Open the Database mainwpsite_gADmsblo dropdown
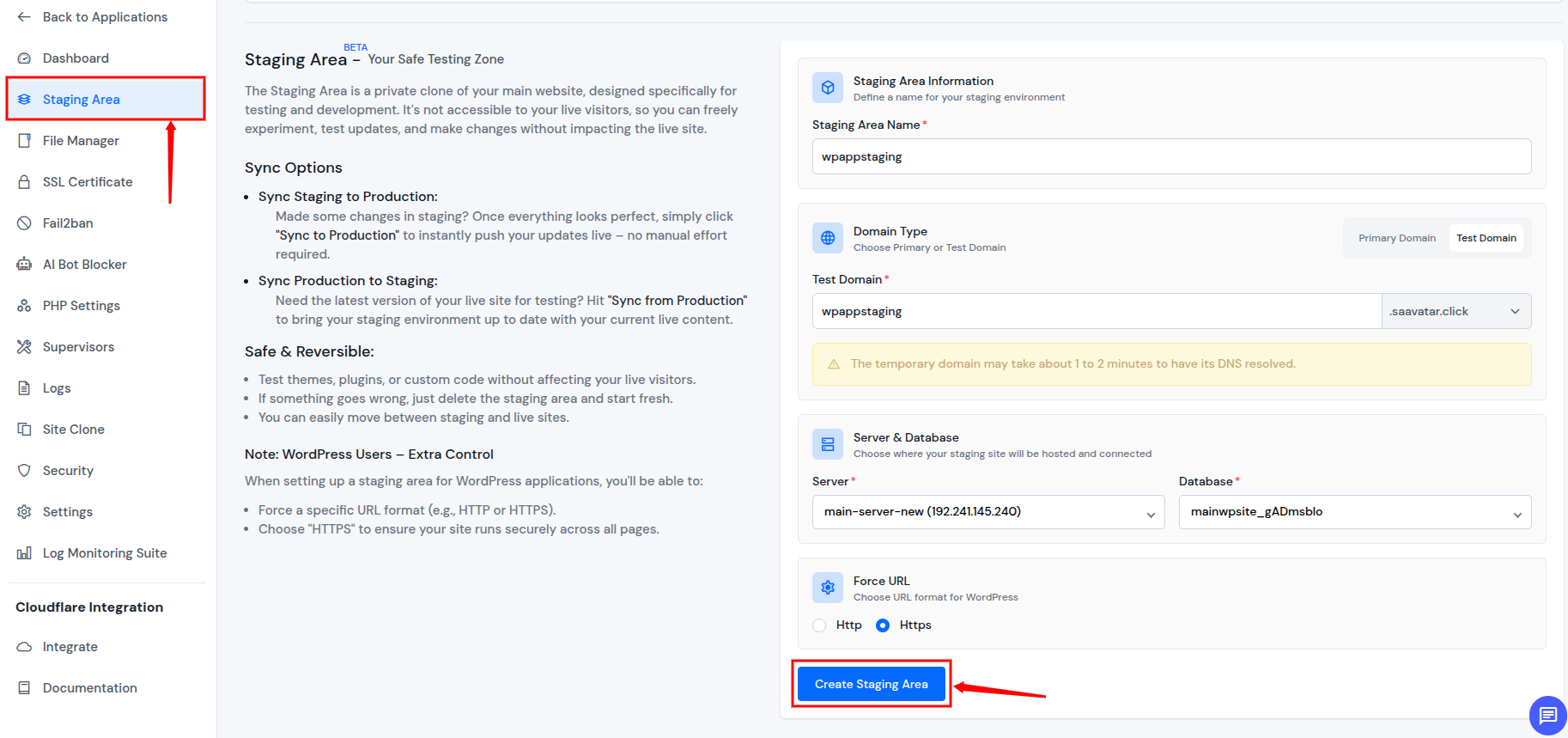Screen dimensions: 1568x738 click(x=1354, y=512)
